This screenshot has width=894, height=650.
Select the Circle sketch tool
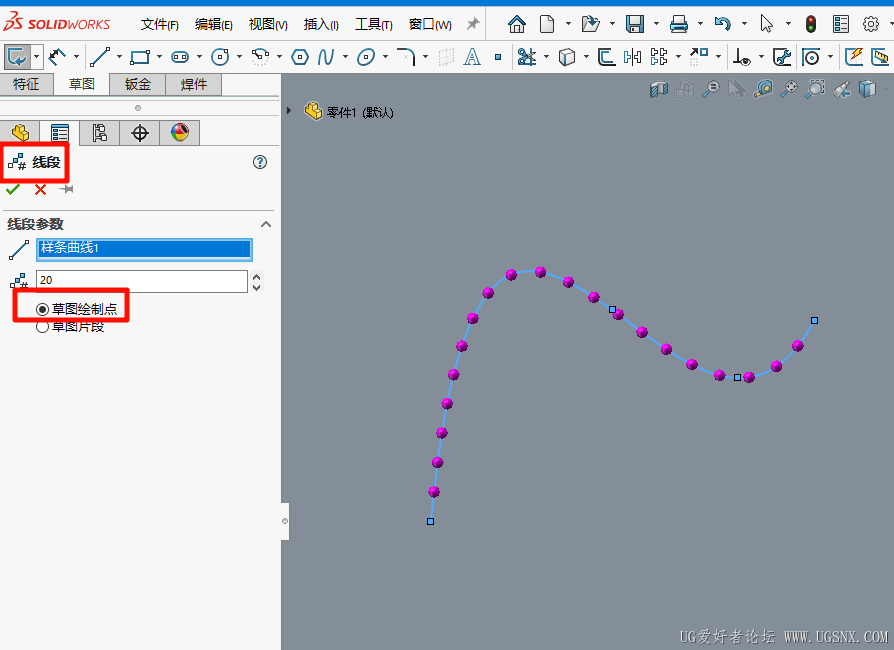[x=220, y=57]
